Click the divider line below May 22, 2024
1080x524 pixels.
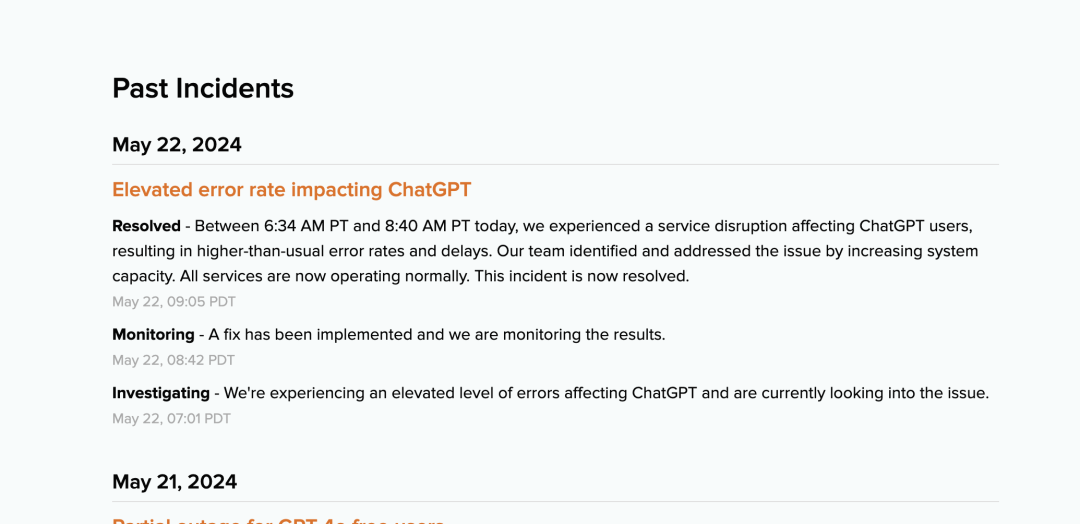click(555, 165)
